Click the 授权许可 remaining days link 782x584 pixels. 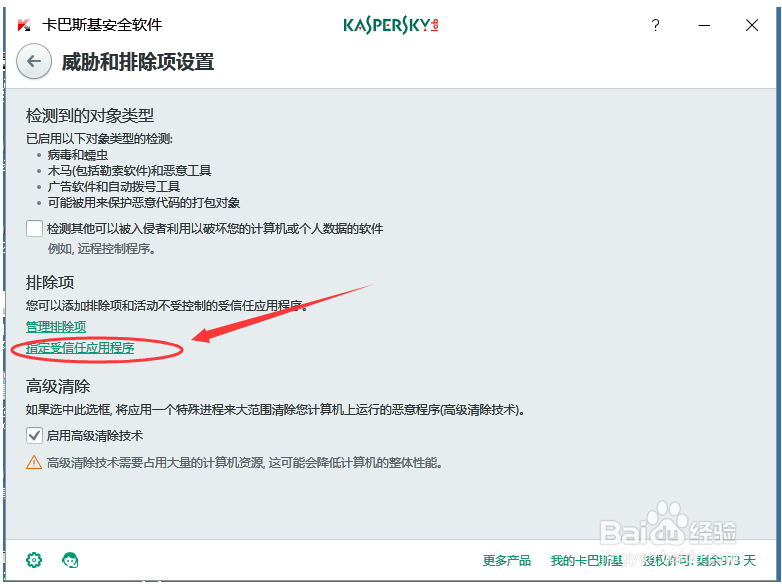pyautogui.click(x=699, y=561)
